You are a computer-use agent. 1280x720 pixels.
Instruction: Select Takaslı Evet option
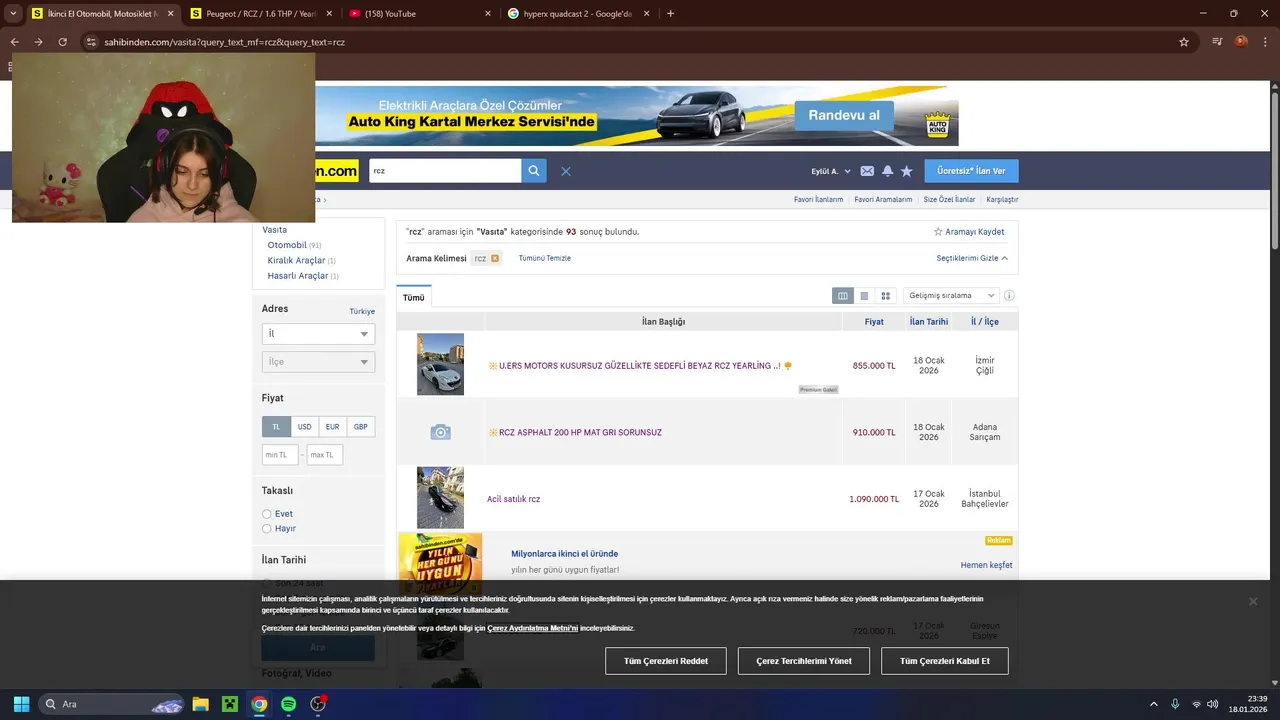tap(267, 514)
